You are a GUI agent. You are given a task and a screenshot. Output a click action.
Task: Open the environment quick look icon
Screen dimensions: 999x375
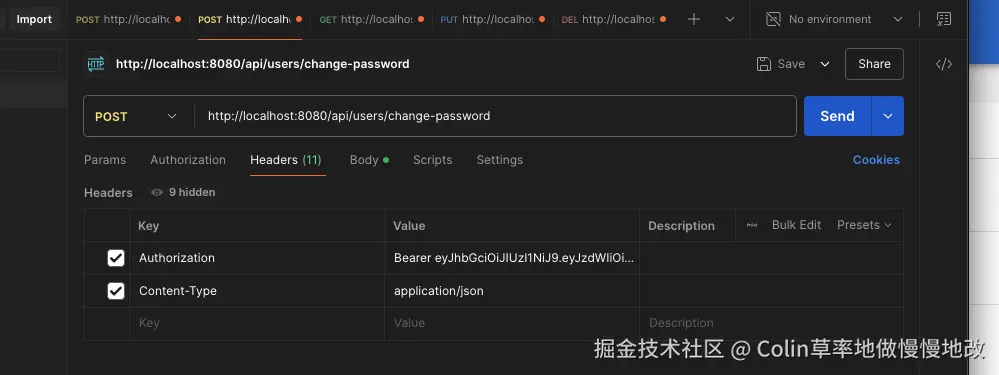pyautogui.click(x=944, y=19)
